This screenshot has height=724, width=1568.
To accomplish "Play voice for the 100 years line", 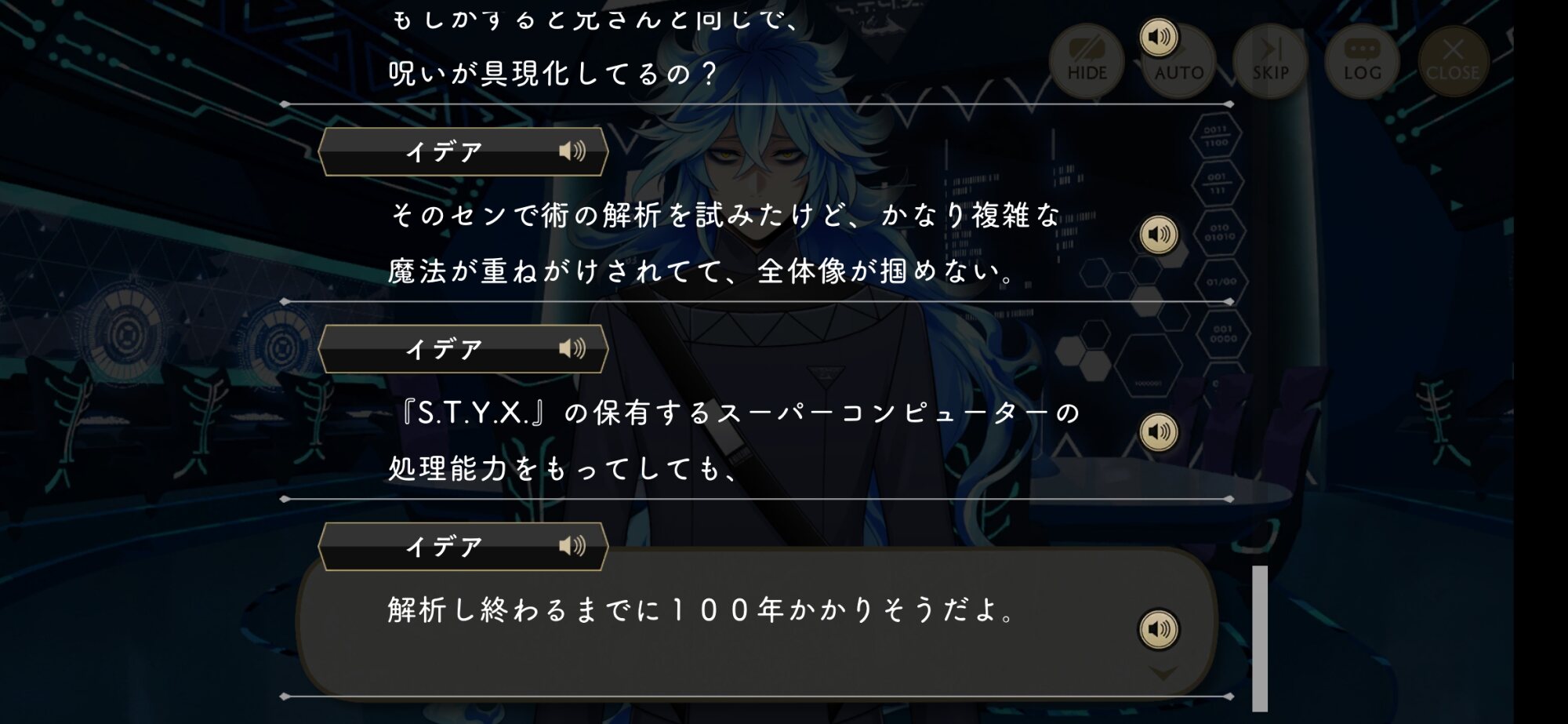I will tap(1159, 629).
